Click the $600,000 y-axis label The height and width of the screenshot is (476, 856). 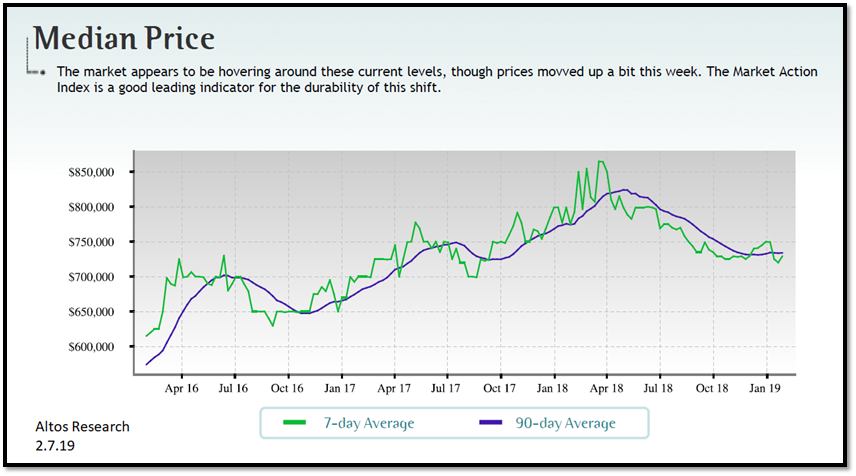(94, 347)
